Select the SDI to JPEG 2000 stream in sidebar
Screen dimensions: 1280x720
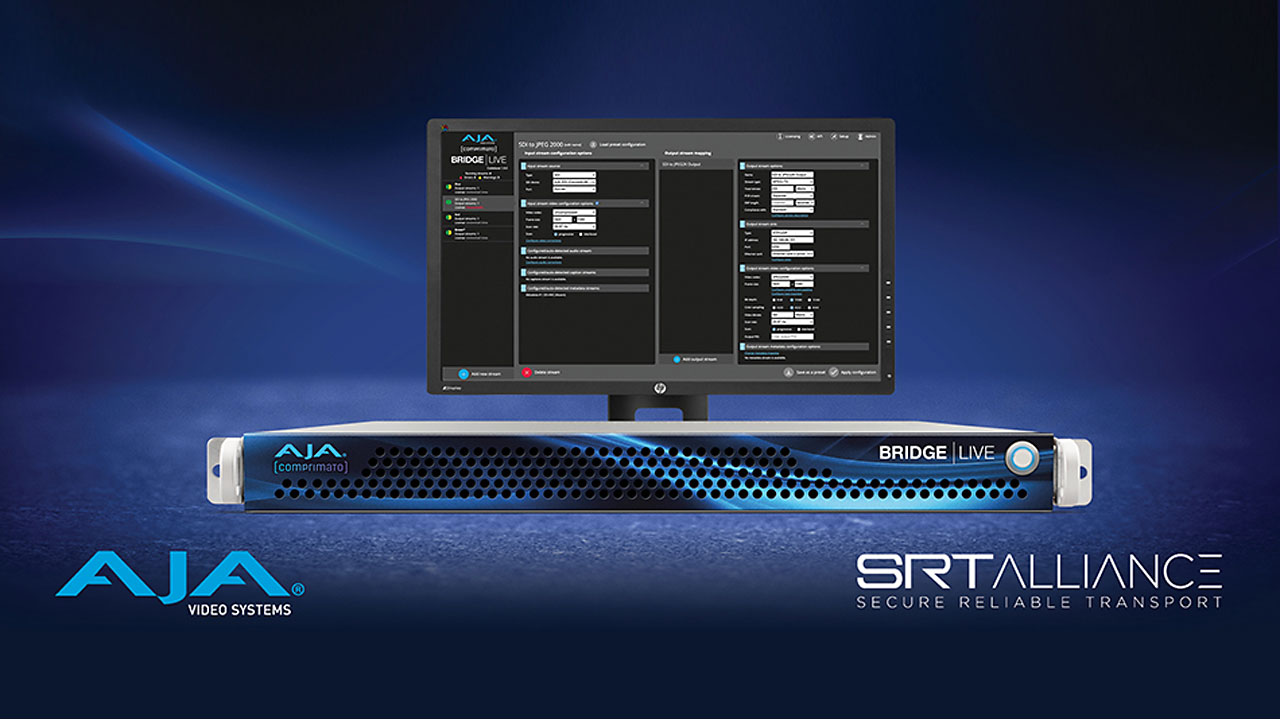(478, 203)
